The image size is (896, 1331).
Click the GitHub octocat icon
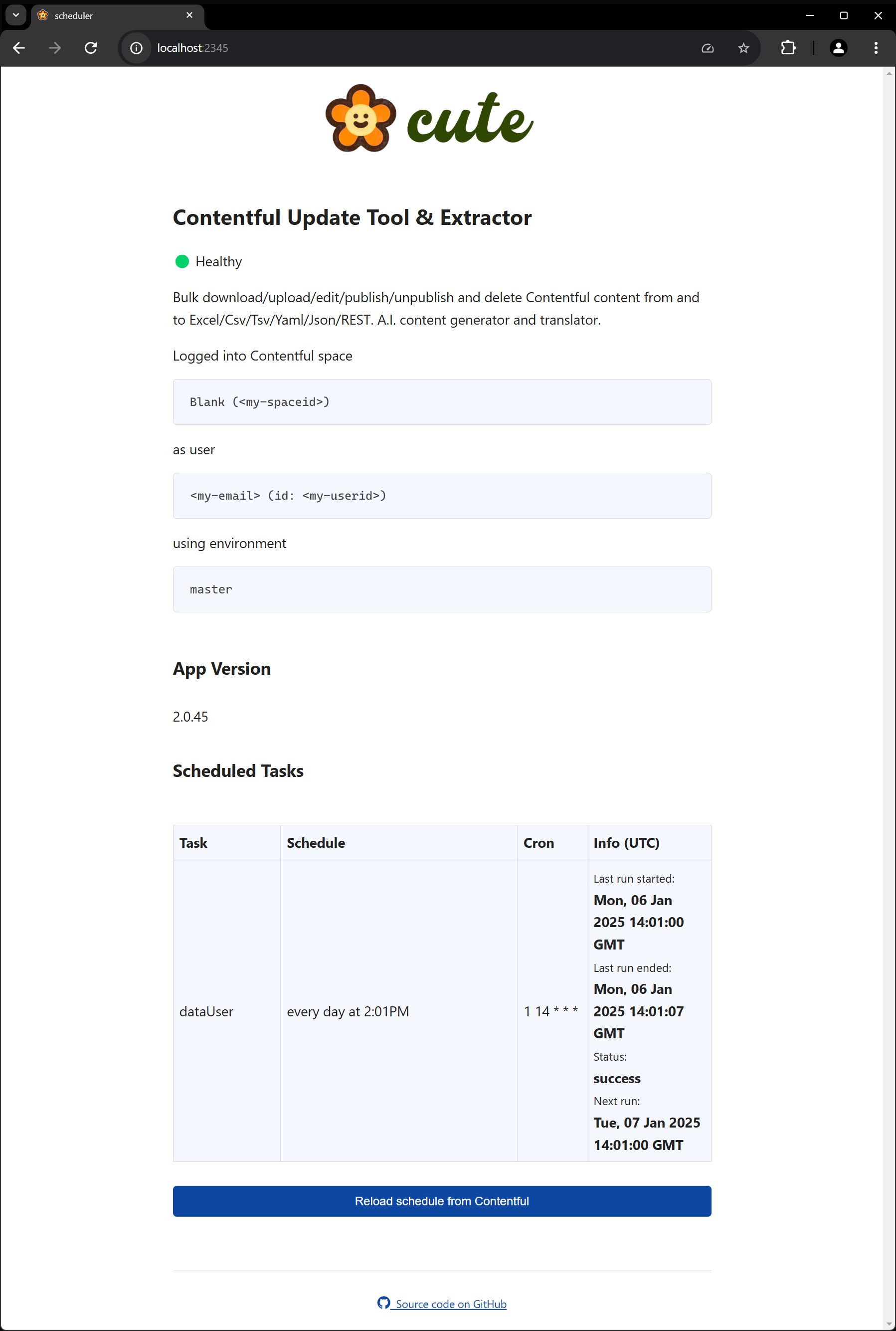point(383,1303)
